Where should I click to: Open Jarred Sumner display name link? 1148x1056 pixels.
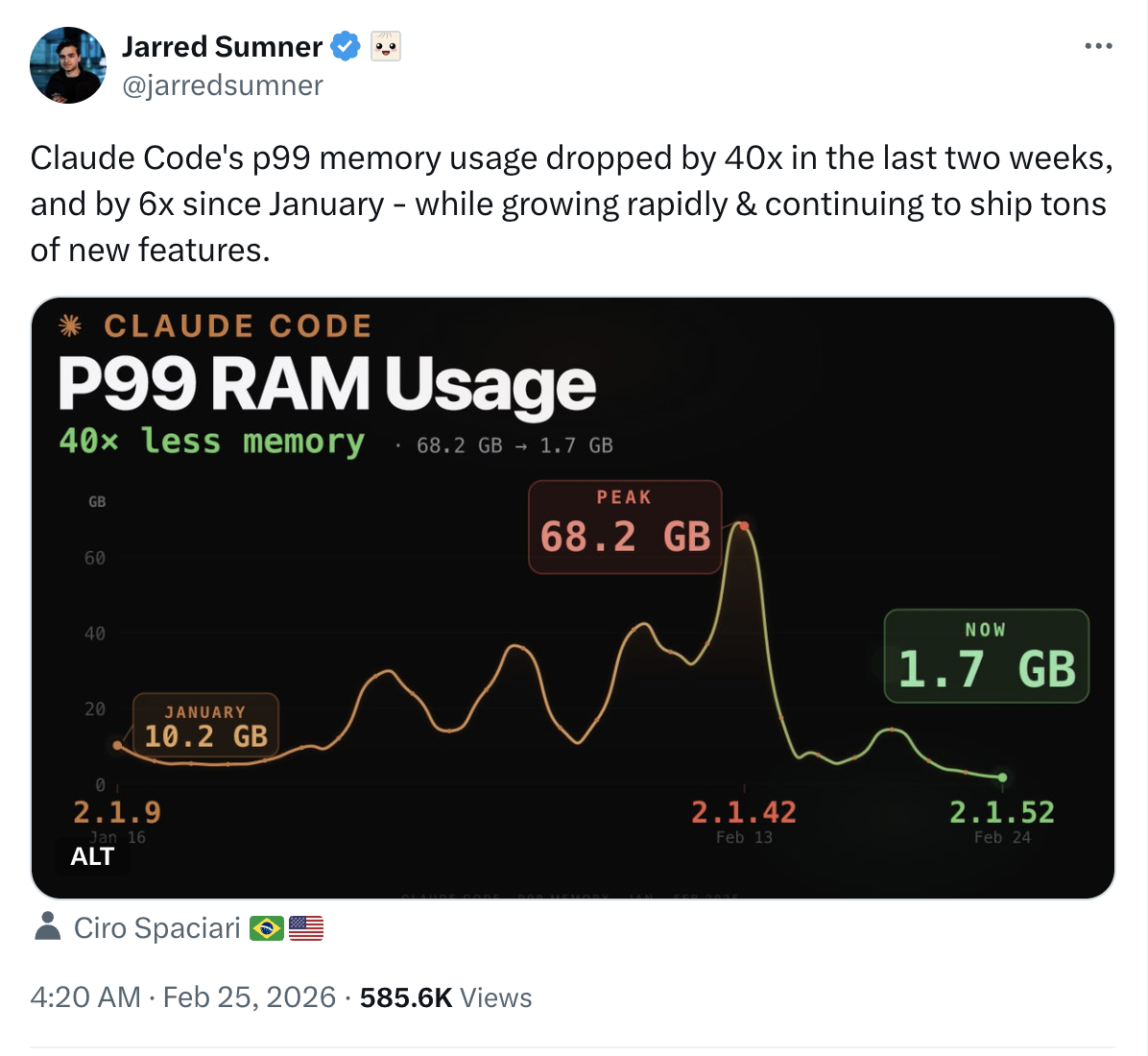click(x=222, y=46)
